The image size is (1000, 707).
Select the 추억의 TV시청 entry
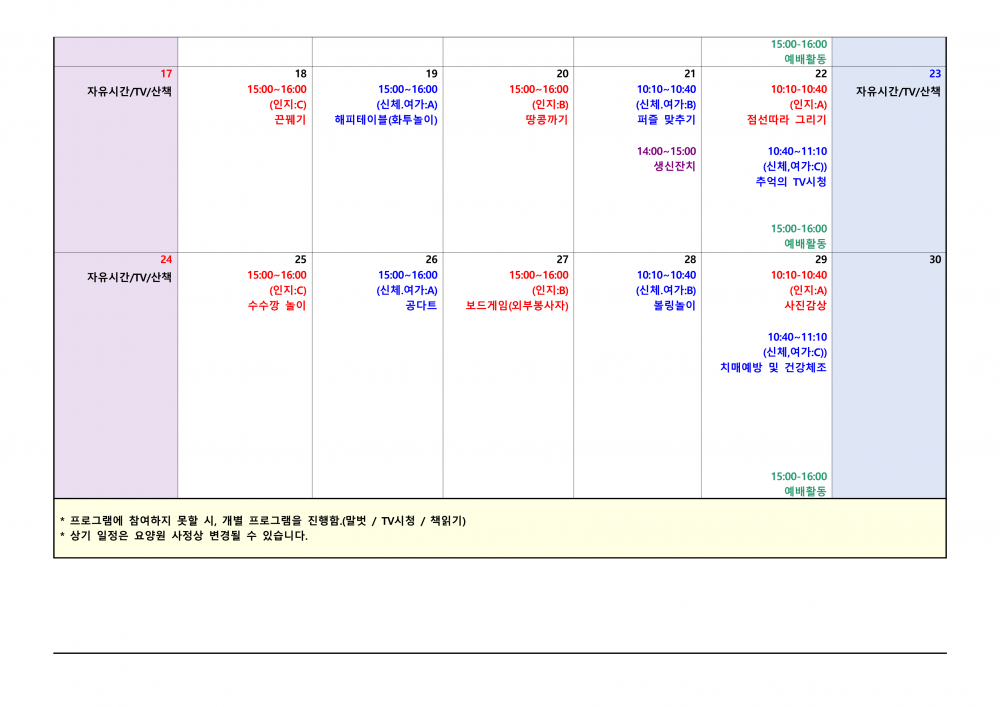pyautogui.click(x=791, y=182)
